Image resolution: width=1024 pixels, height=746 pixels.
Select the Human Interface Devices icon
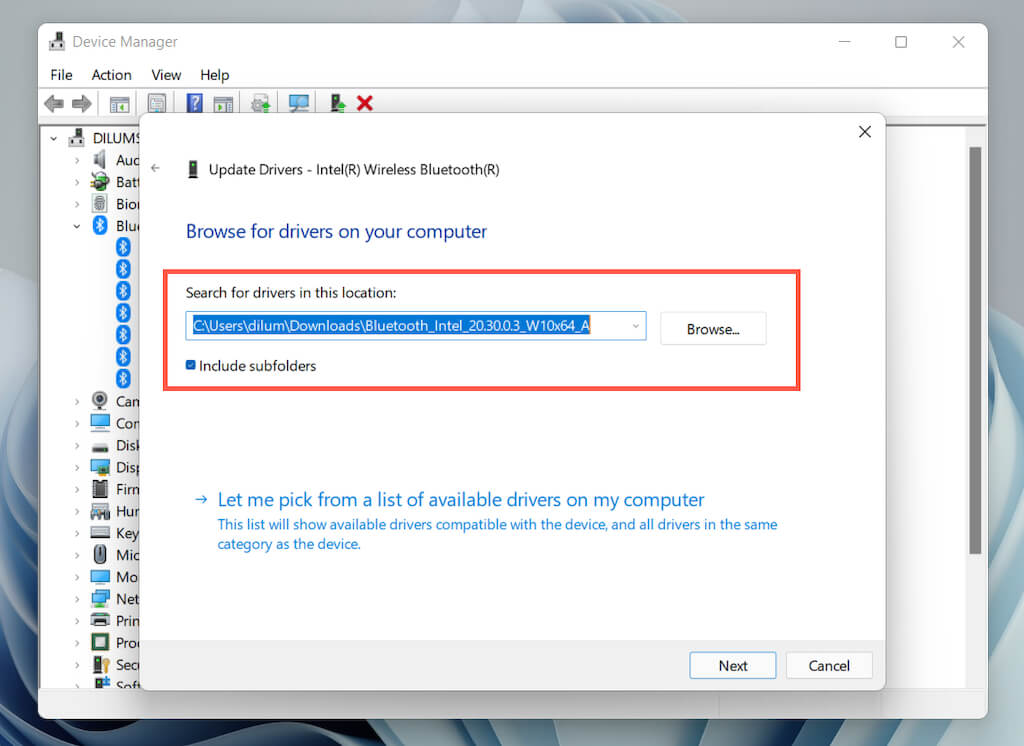click(x=100, y=511)
